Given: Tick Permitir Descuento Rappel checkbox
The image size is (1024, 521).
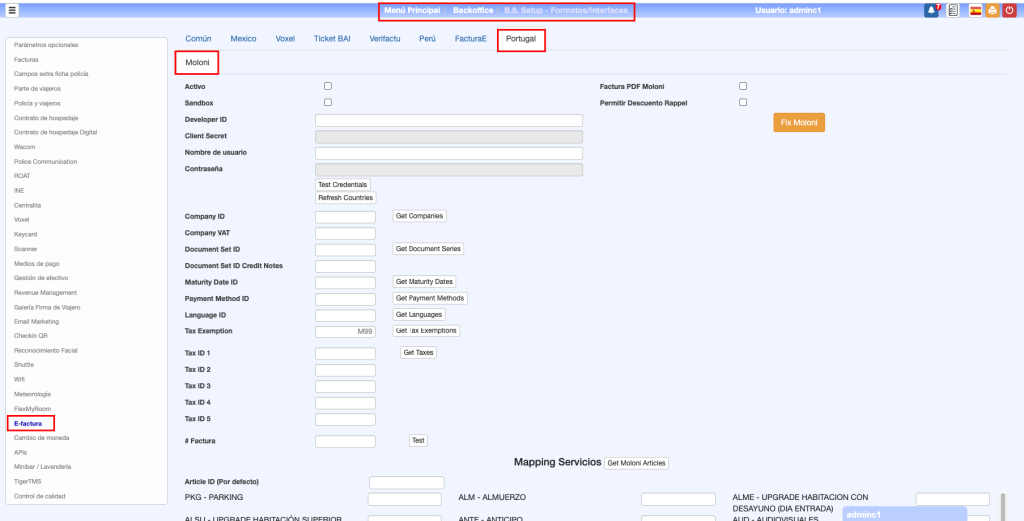Looking at the screenshot, I should (x=742, y=102).
